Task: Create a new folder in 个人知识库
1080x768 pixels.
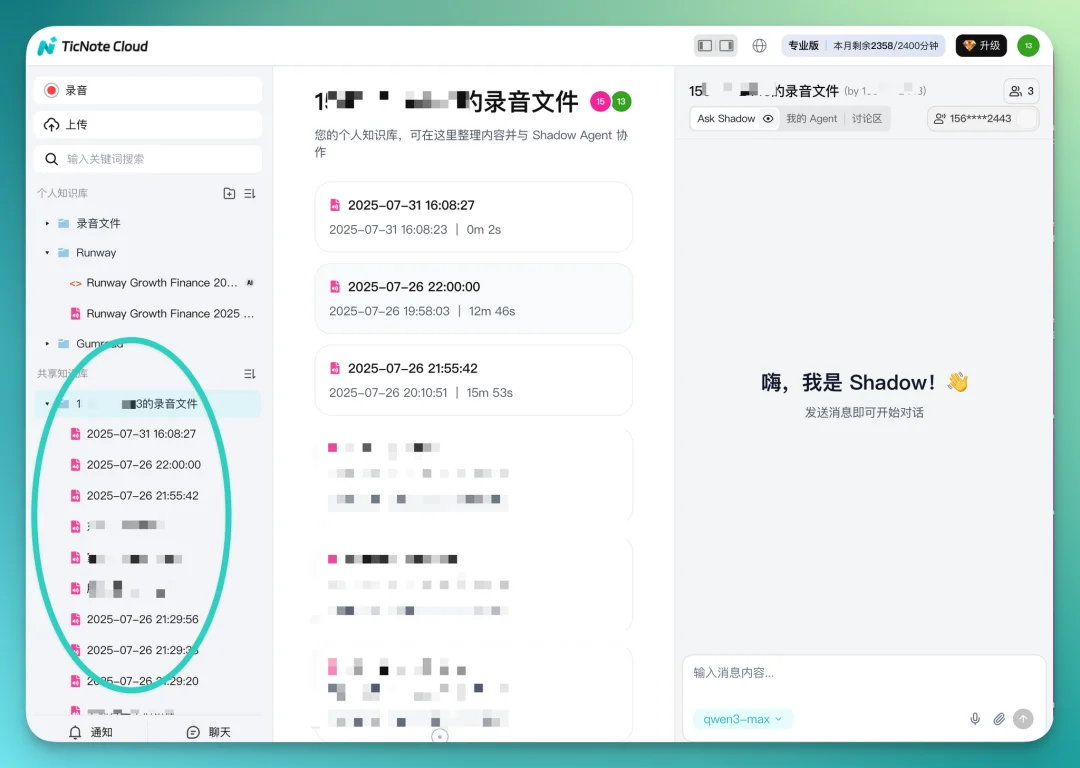Action: 228,192
